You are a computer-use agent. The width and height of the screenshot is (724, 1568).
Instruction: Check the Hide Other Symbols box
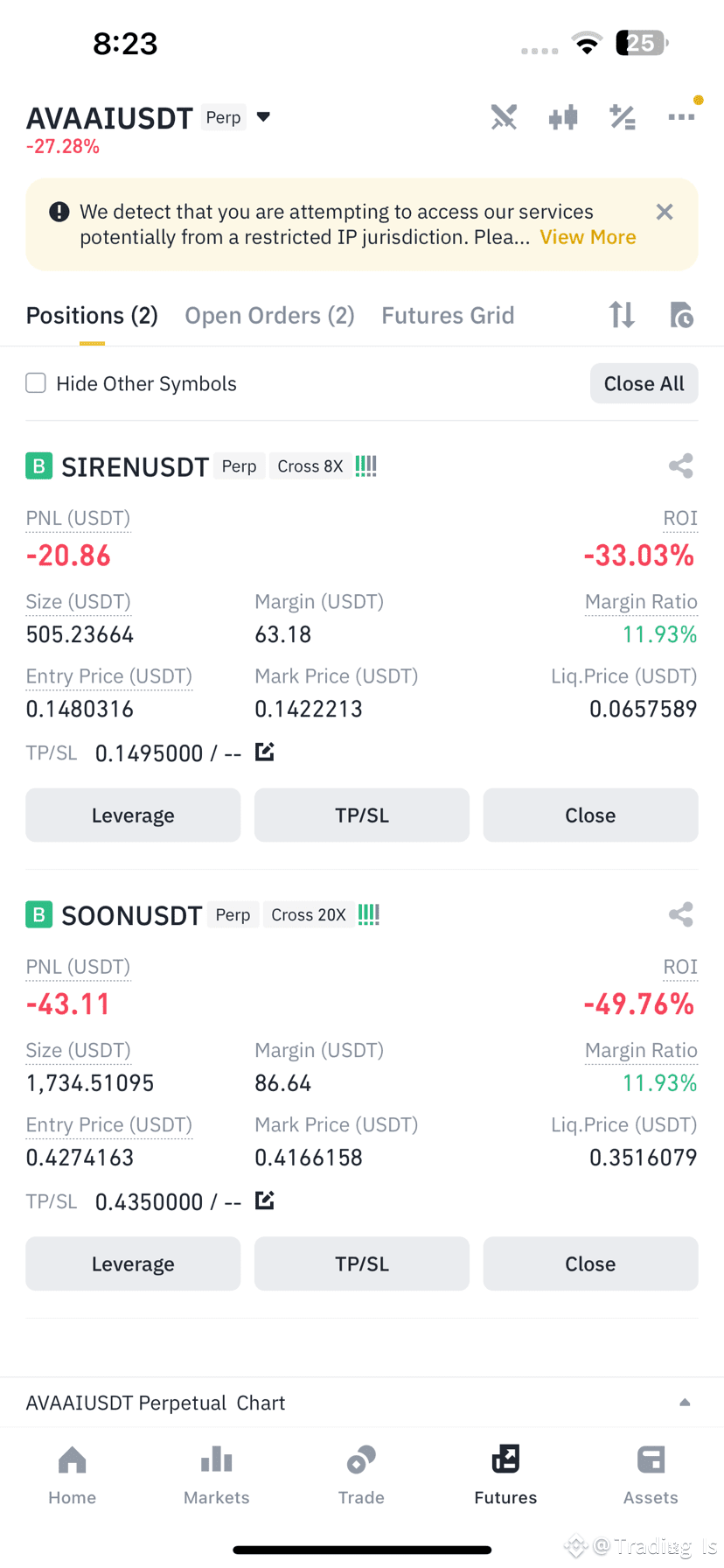click(36, 383)
